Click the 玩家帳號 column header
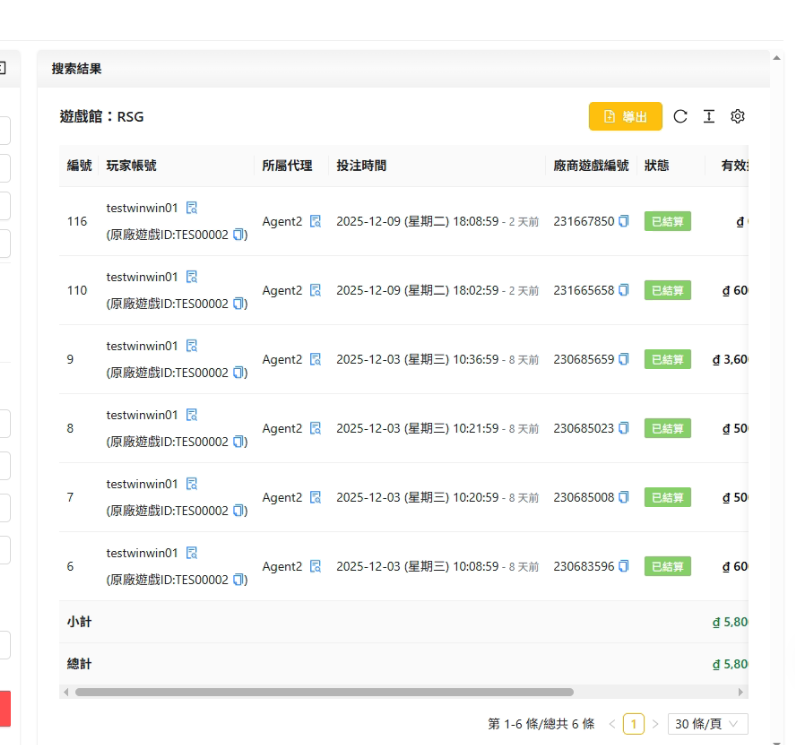 [x=131, y=166]
